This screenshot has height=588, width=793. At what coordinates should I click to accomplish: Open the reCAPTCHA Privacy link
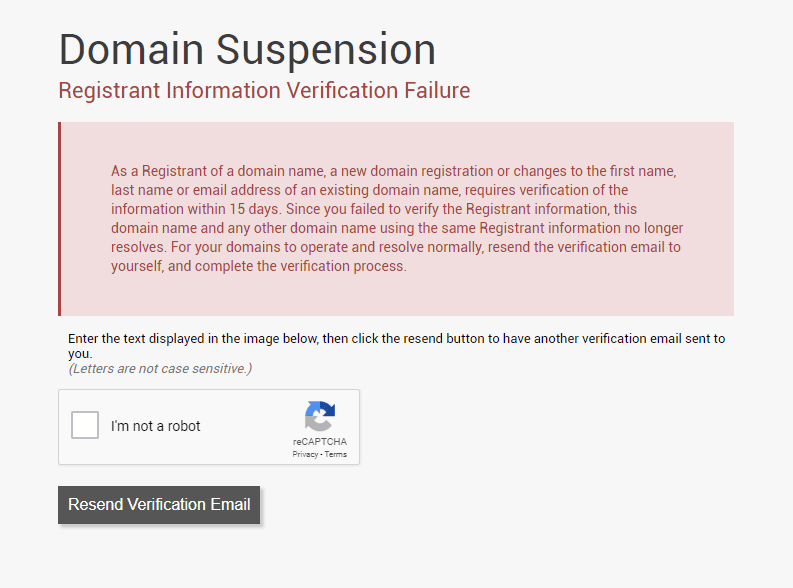coord(305,455)
